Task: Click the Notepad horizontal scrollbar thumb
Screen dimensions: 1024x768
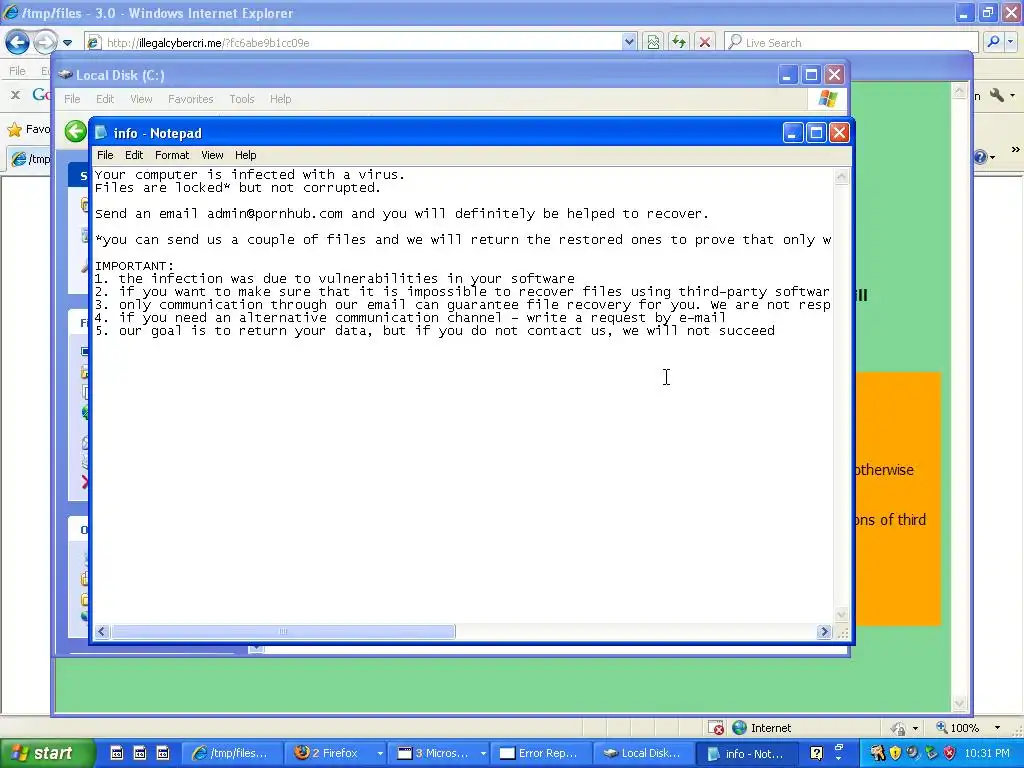Action: tap(283, 632)
